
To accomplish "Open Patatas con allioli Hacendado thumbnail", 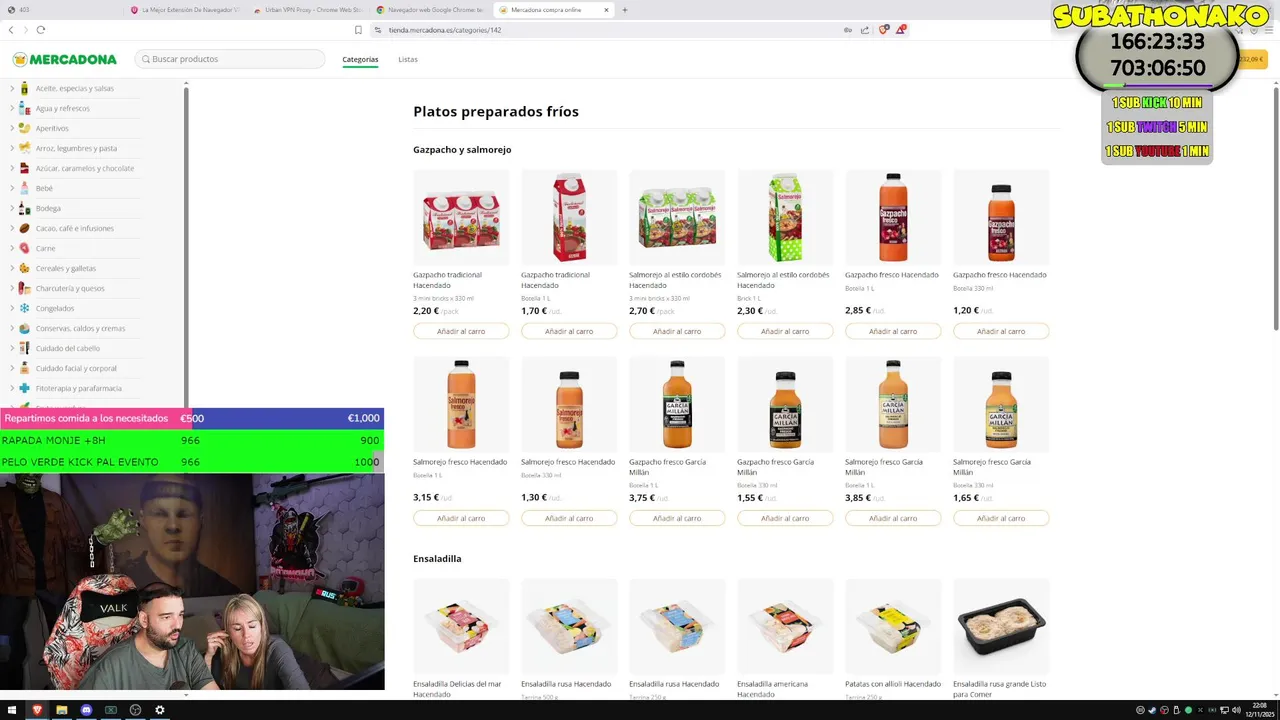I will click(893, 626).
